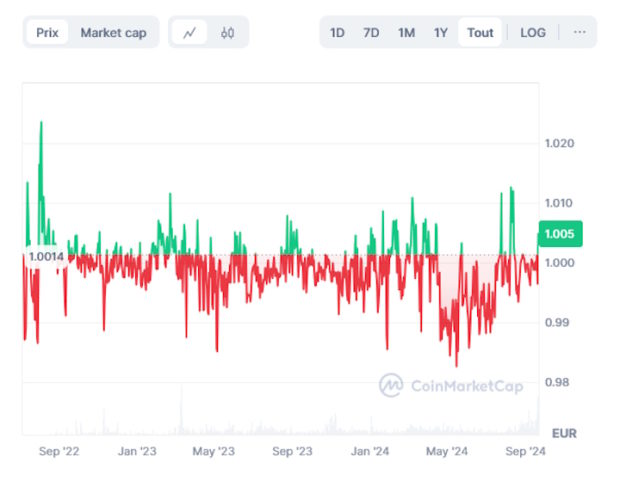Image resolution: width=620 pixels, height=482 pixels.
Task: Click the 1.010 axis value
Action: (x=558, y=203)
